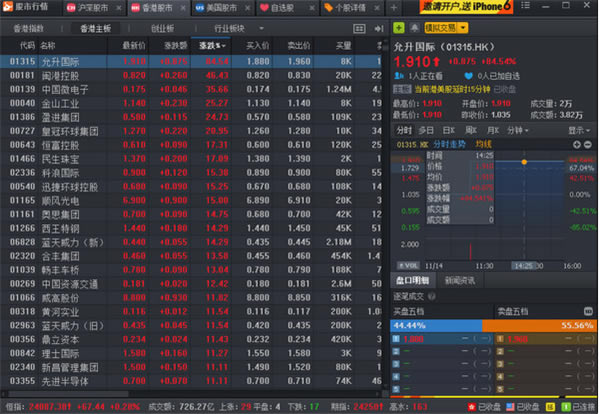This screenshot has height=414, width=600.
Task: Select the 香港指数 sub-tab
Action: 29,28
